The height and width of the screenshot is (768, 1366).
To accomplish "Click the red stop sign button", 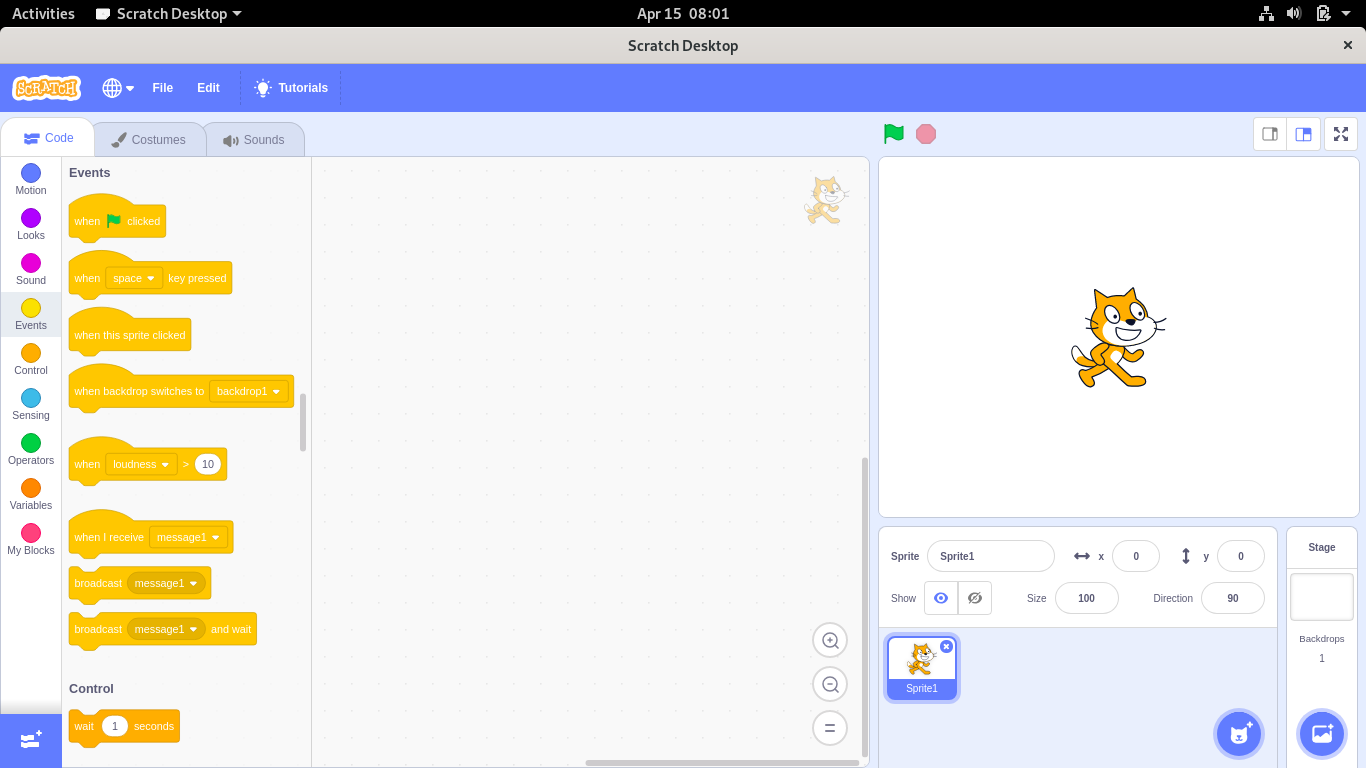I will 926,134.
